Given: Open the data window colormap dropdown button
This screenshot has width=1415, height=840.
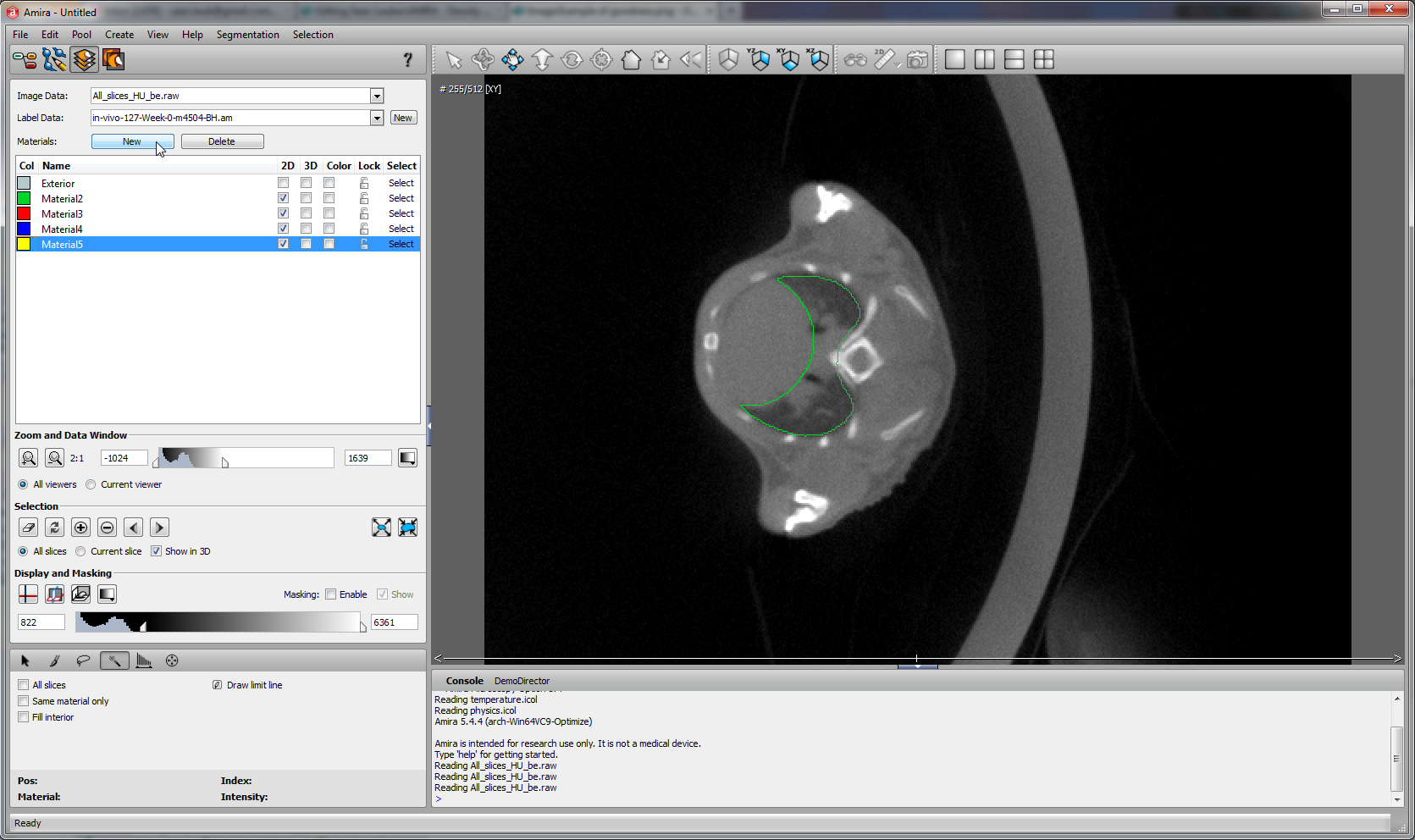Looking at the screenshot, I should click(x=407, y=458).
